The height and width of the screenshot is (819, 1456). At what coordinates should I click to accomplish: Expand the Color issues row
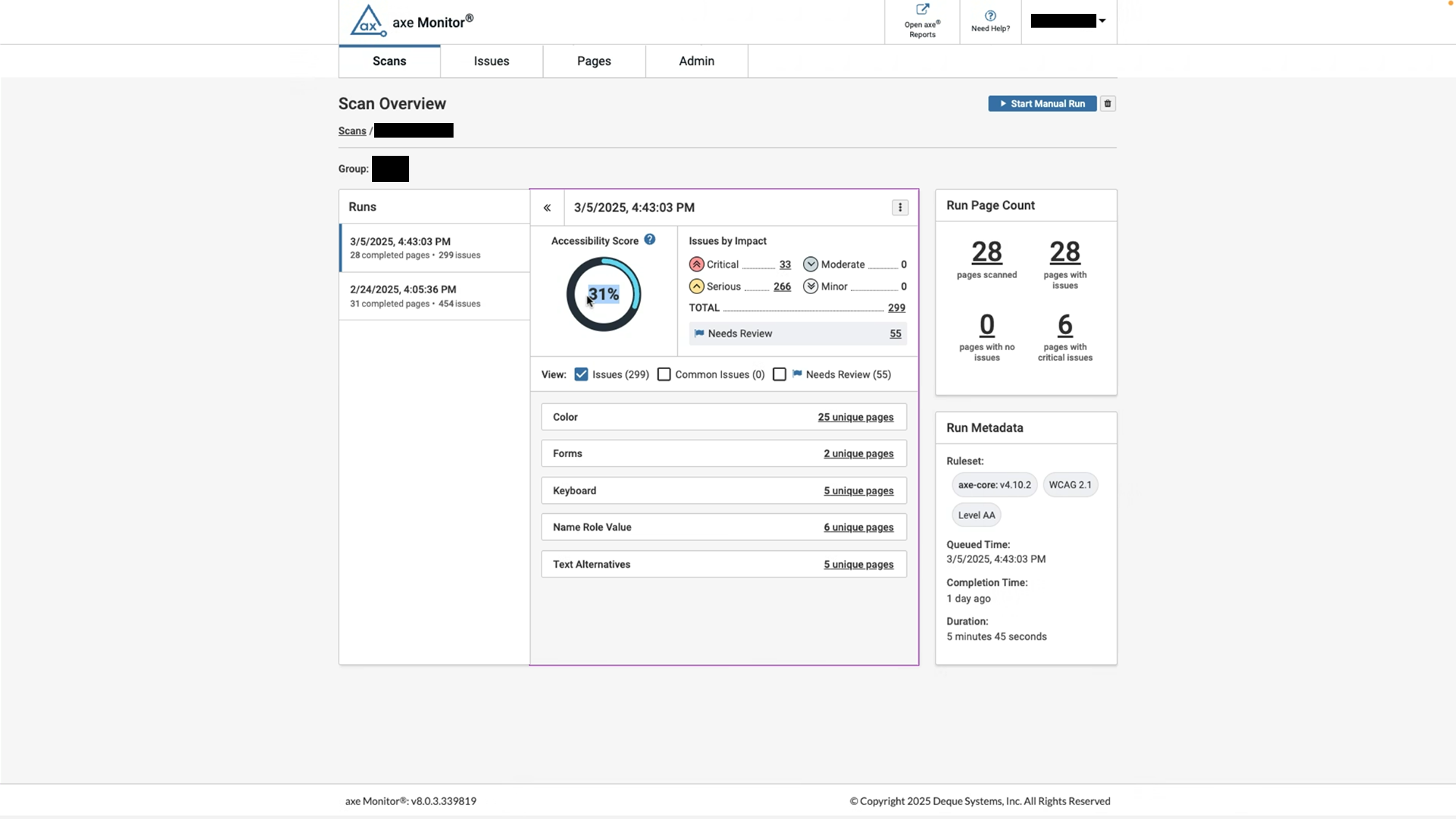click(x=724, y=417)
